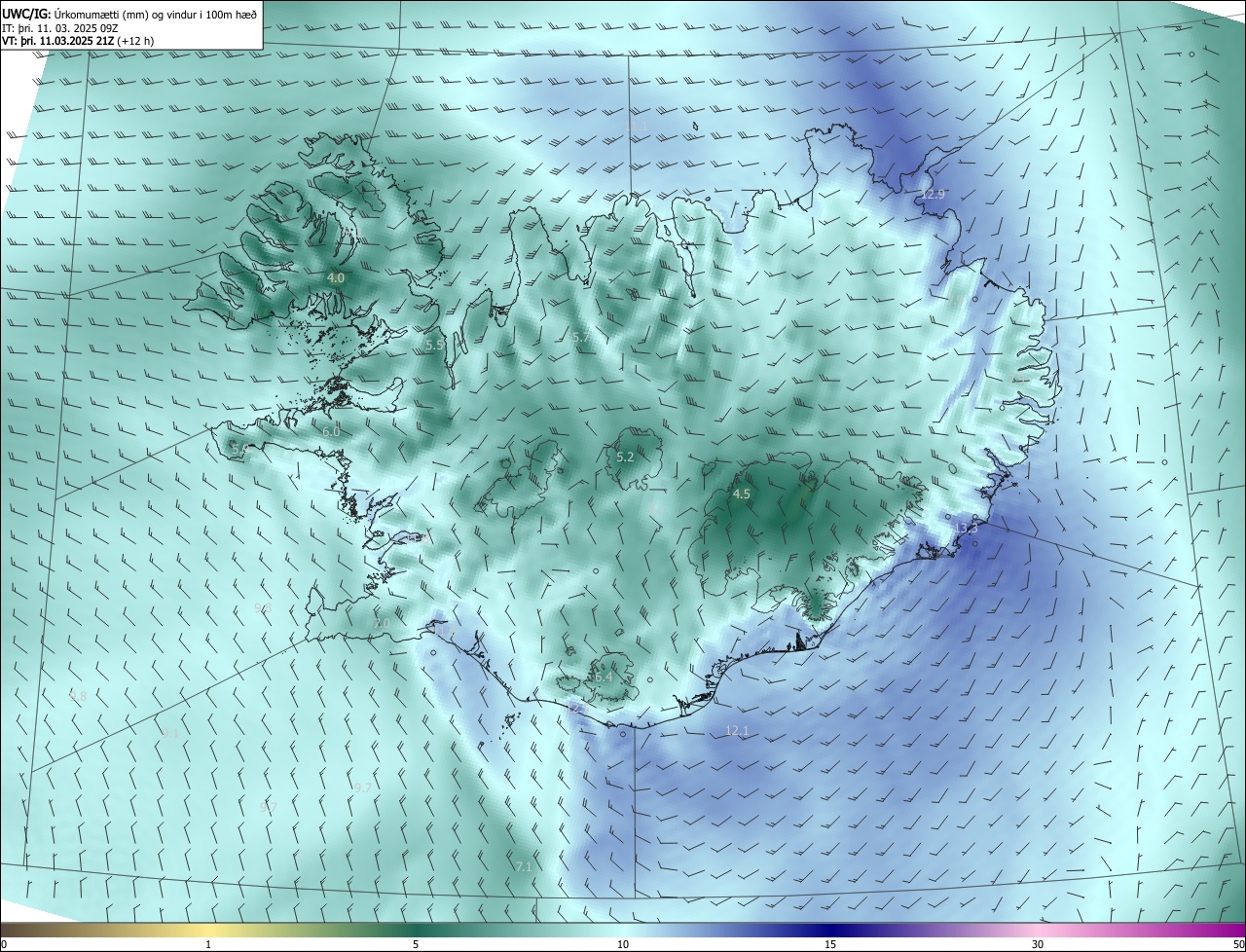Image resolution: width=1246 pixels, height=952 pixels.
Task: Click the 4.0 value over the Westfjords
Action: pyautogui.click(x=336, y=278)
